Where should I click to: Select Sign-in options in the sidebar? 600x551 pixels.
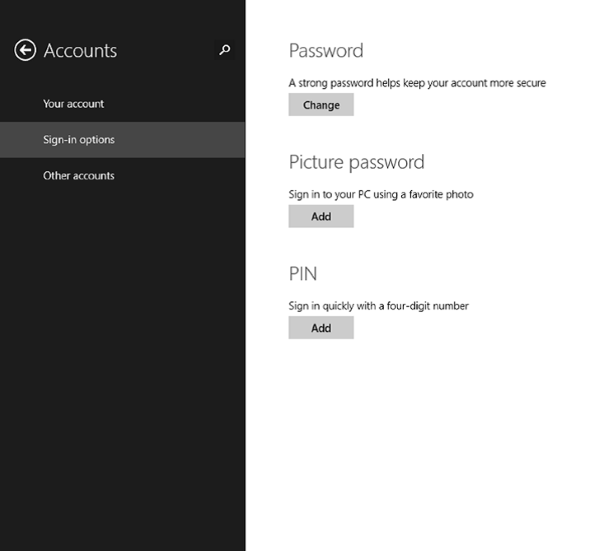[79, 140]
